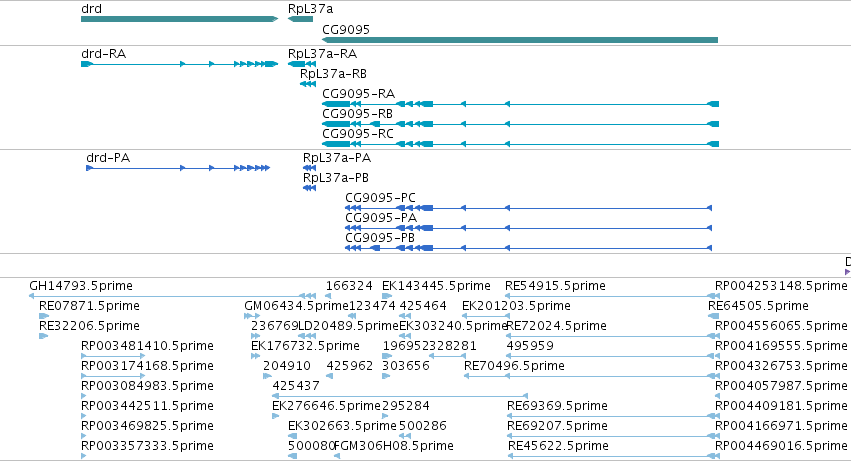Click the RE32206.5prime EST label

89,326
